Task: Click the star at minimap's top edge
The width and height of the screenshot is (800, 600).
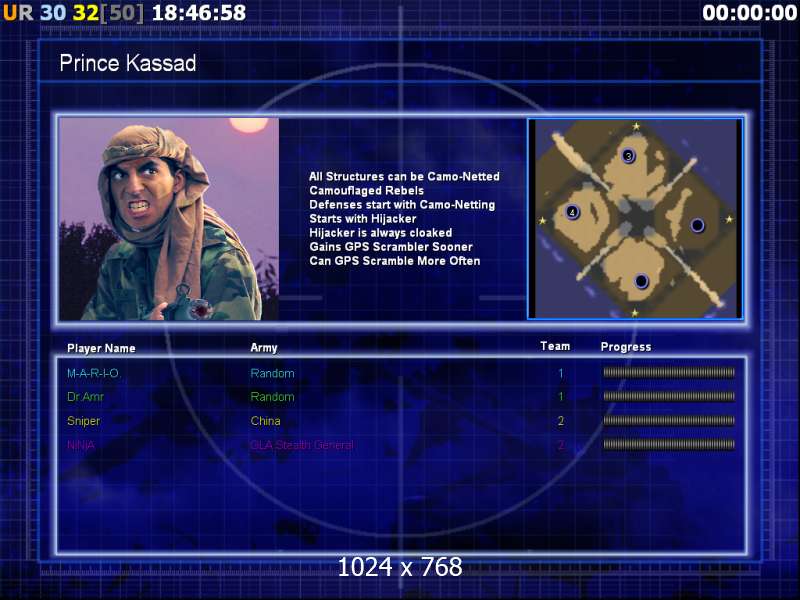Action: click(x=636, y=126)
